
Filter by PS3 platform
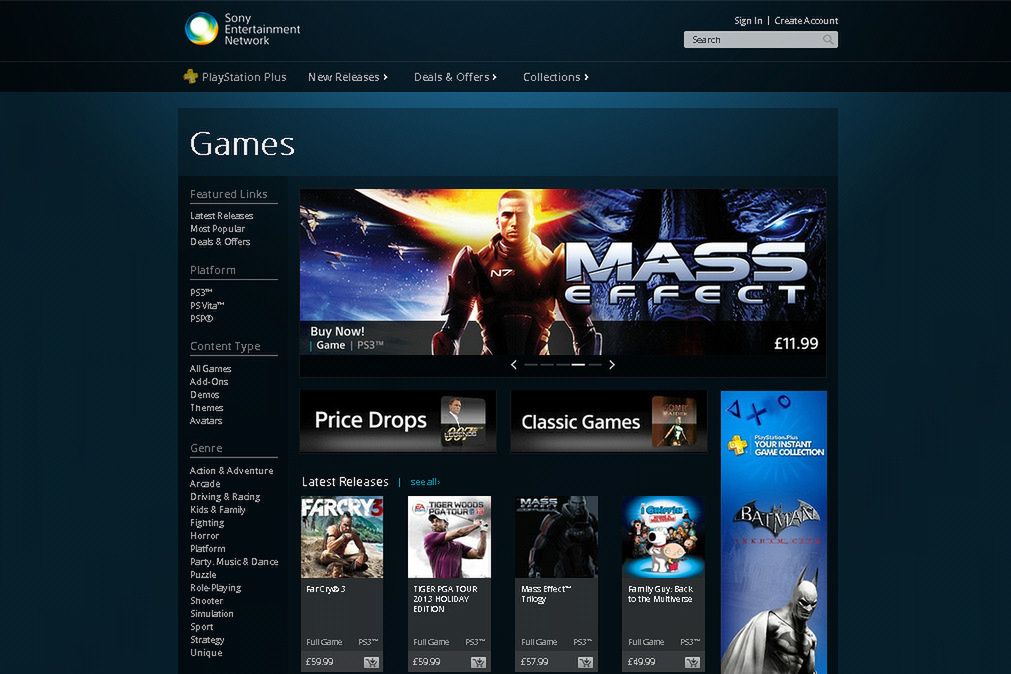tap(201, 292)
